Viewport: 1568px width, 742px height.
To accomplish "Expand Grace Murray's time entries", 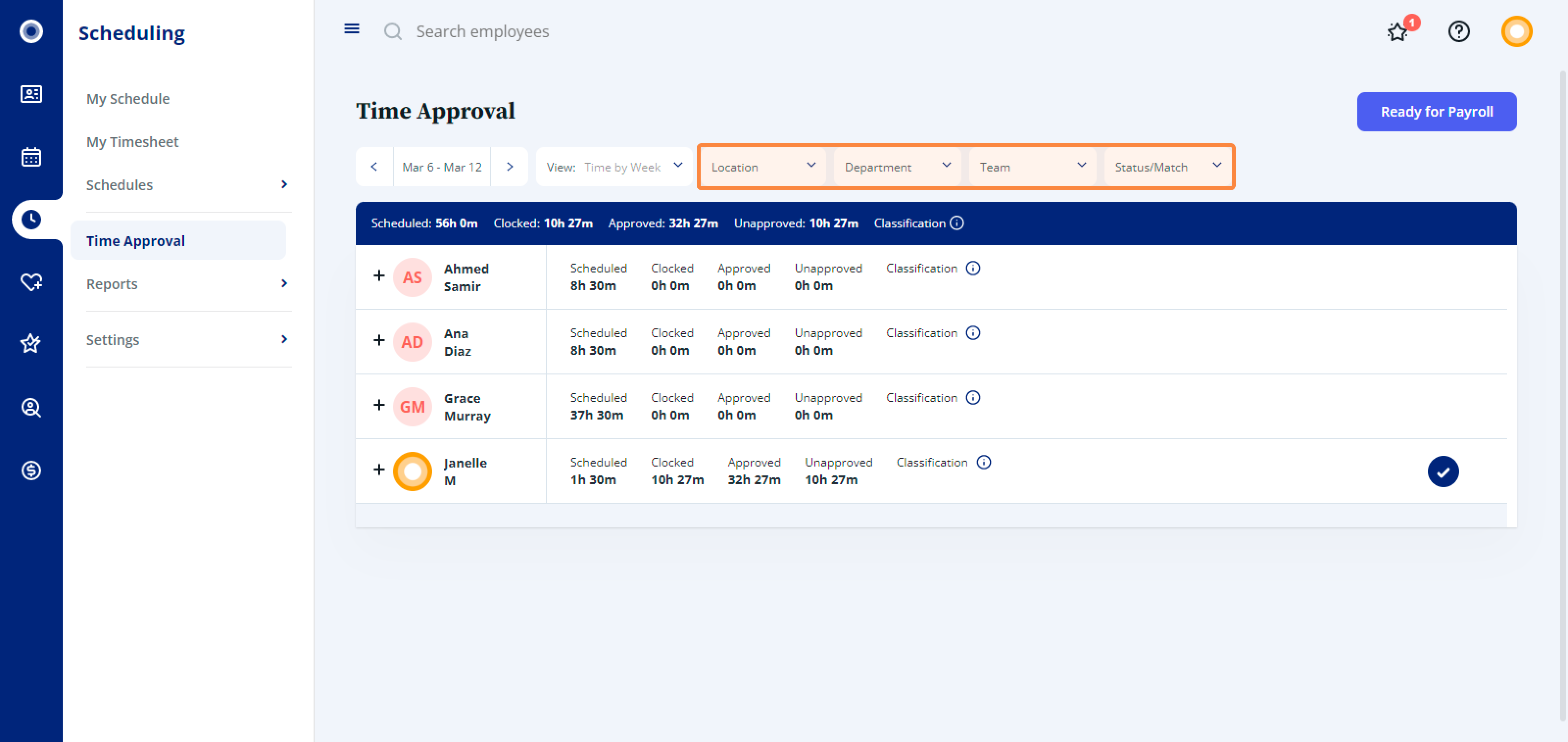I will point(379,405).
